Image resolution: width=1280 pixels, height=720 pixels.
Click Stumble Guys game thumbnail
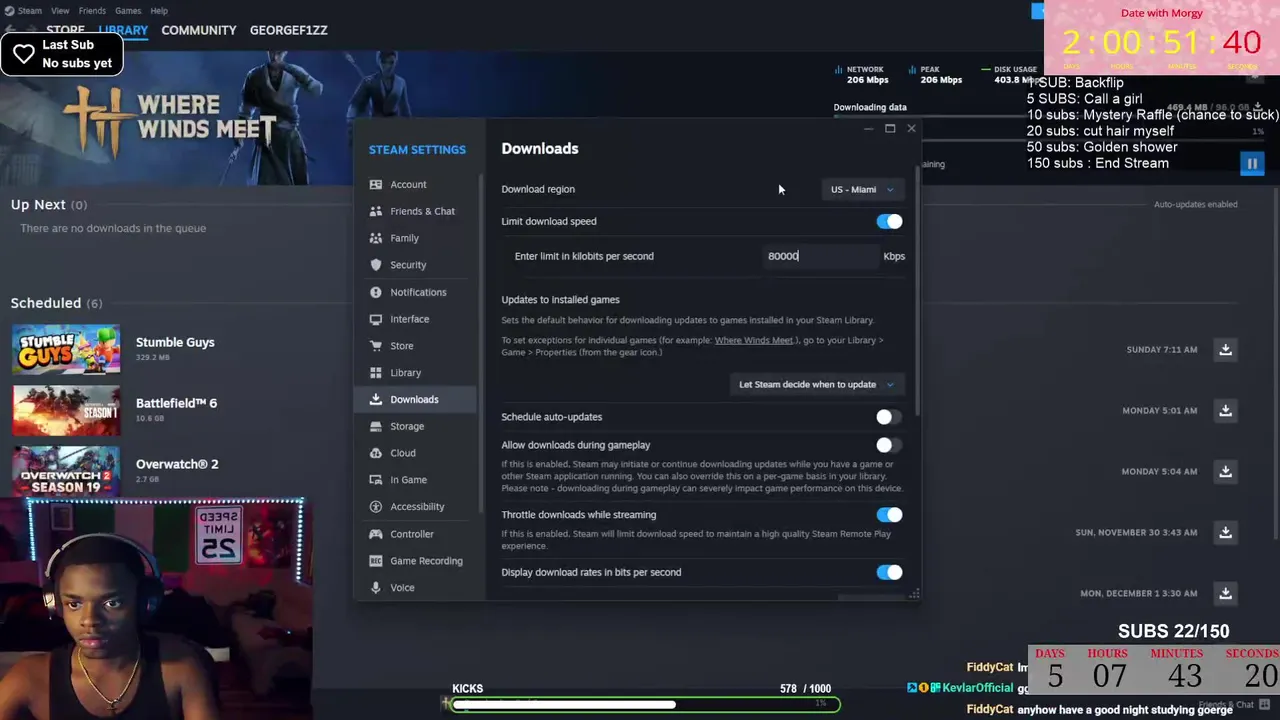pyautogui.click(x=66, y=350)
